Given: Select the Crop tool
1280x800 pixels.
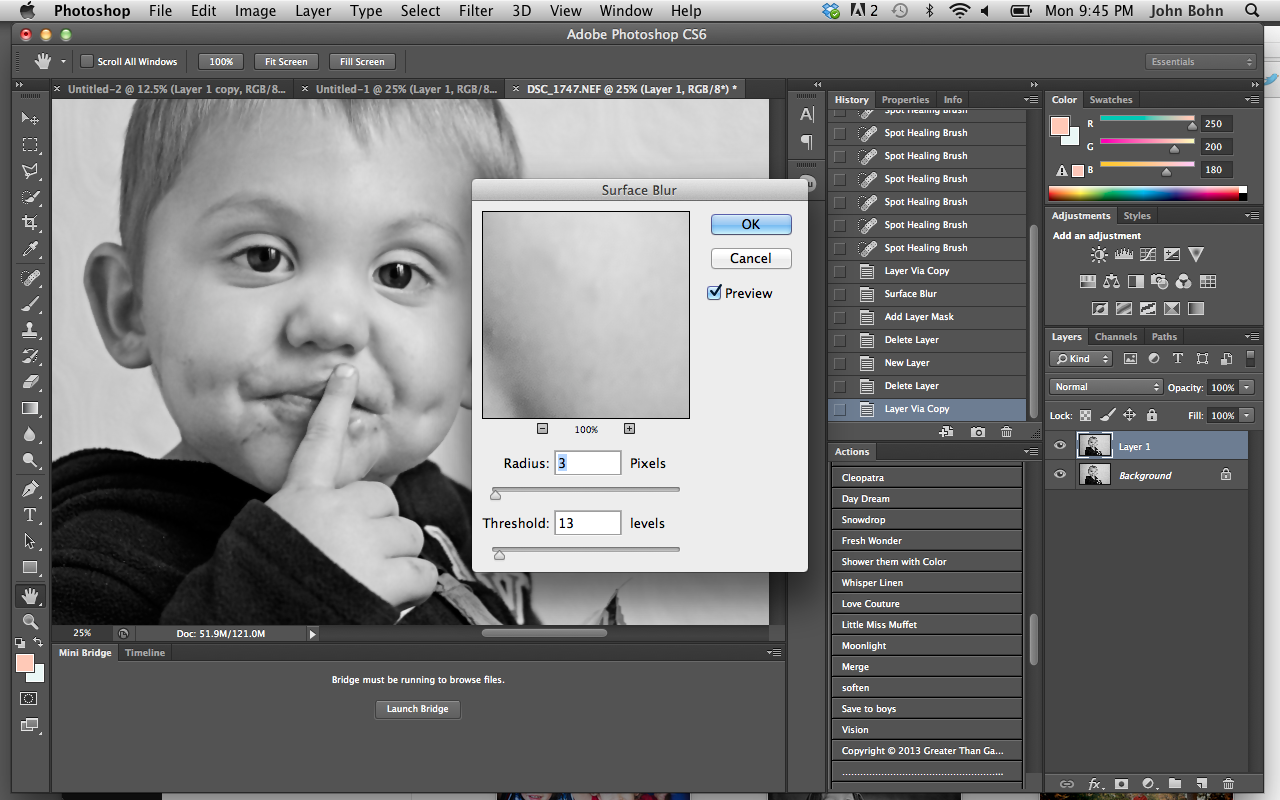Looking at the screenshot, I should 30,223.
